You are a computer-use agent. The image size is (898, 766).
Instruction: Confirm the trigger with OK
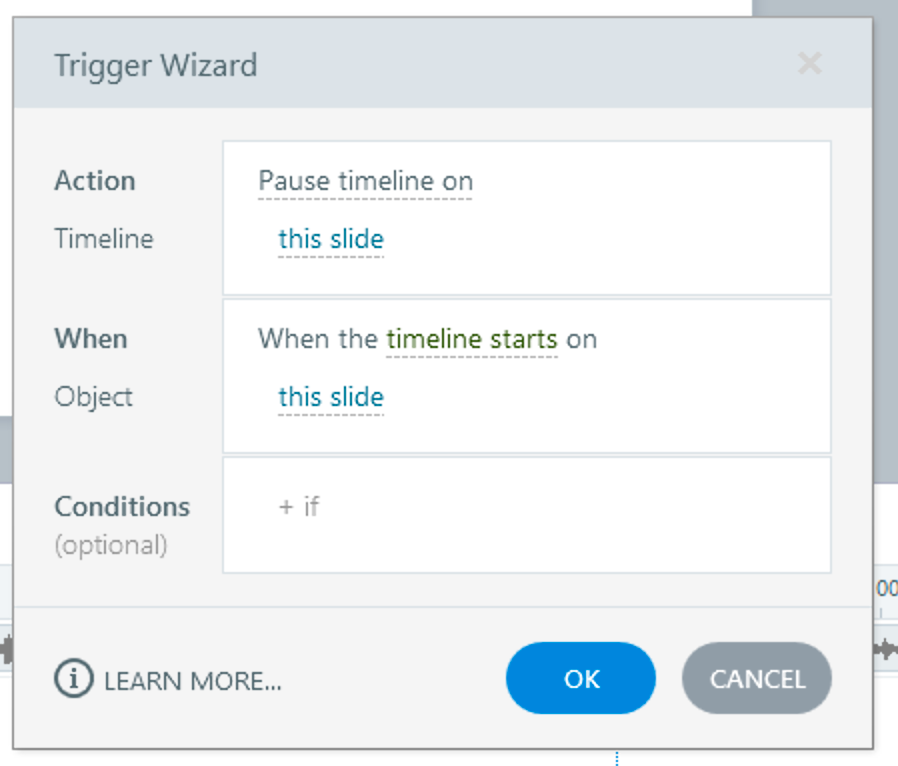click(581, 679)
